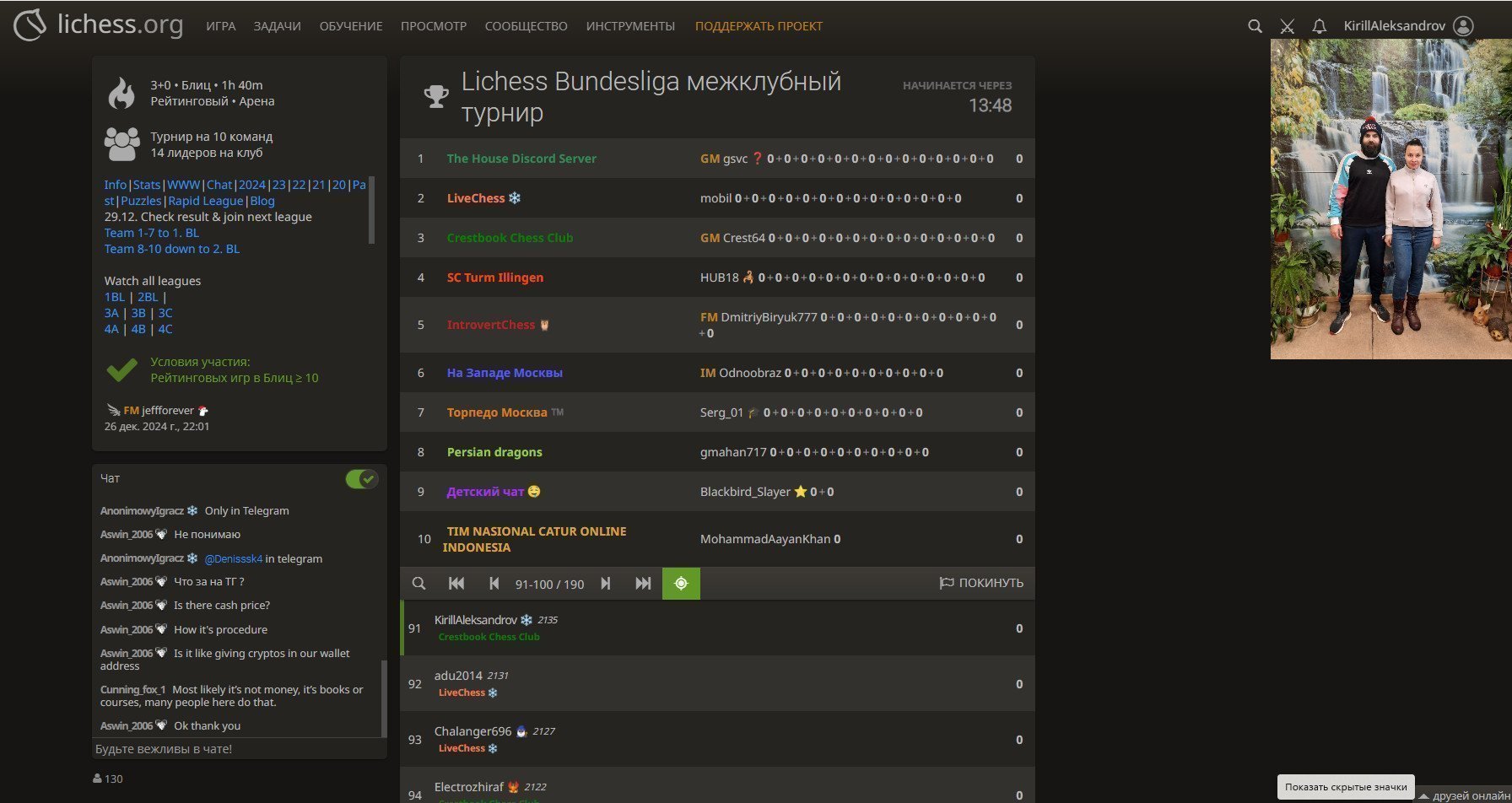Open Детский чат team row
Screen dimensions: 1512x803
coord(717,492)
